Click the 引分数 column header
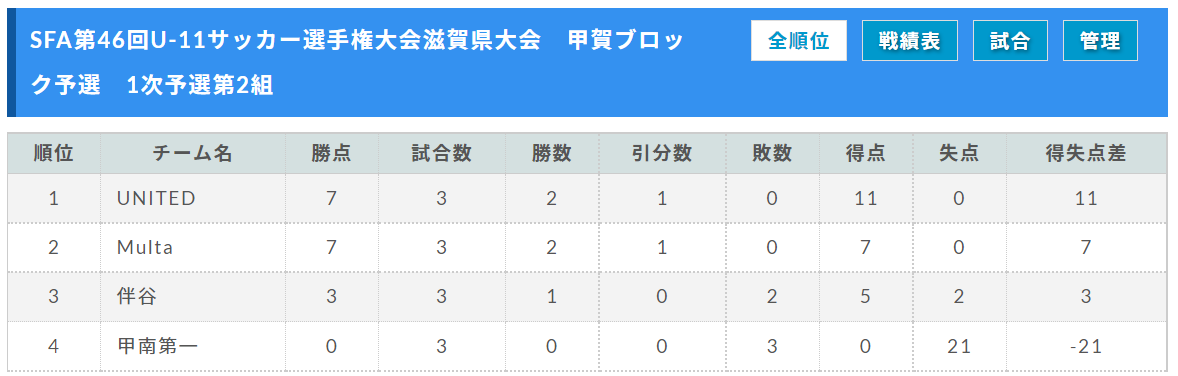The width and height of the screenshot is (1178, 376). pos(662,154)
